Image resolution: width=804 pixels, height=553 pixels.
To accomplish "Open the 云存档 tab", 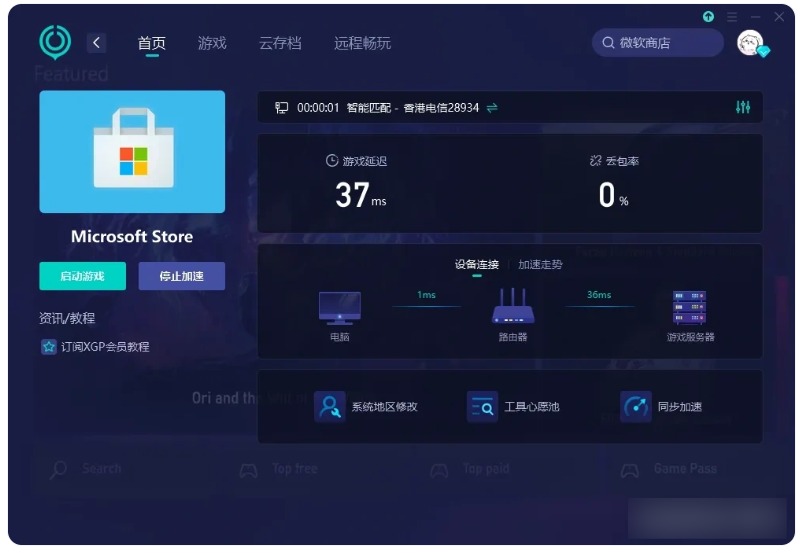I will pyautogui.click(x=280, y=43).
